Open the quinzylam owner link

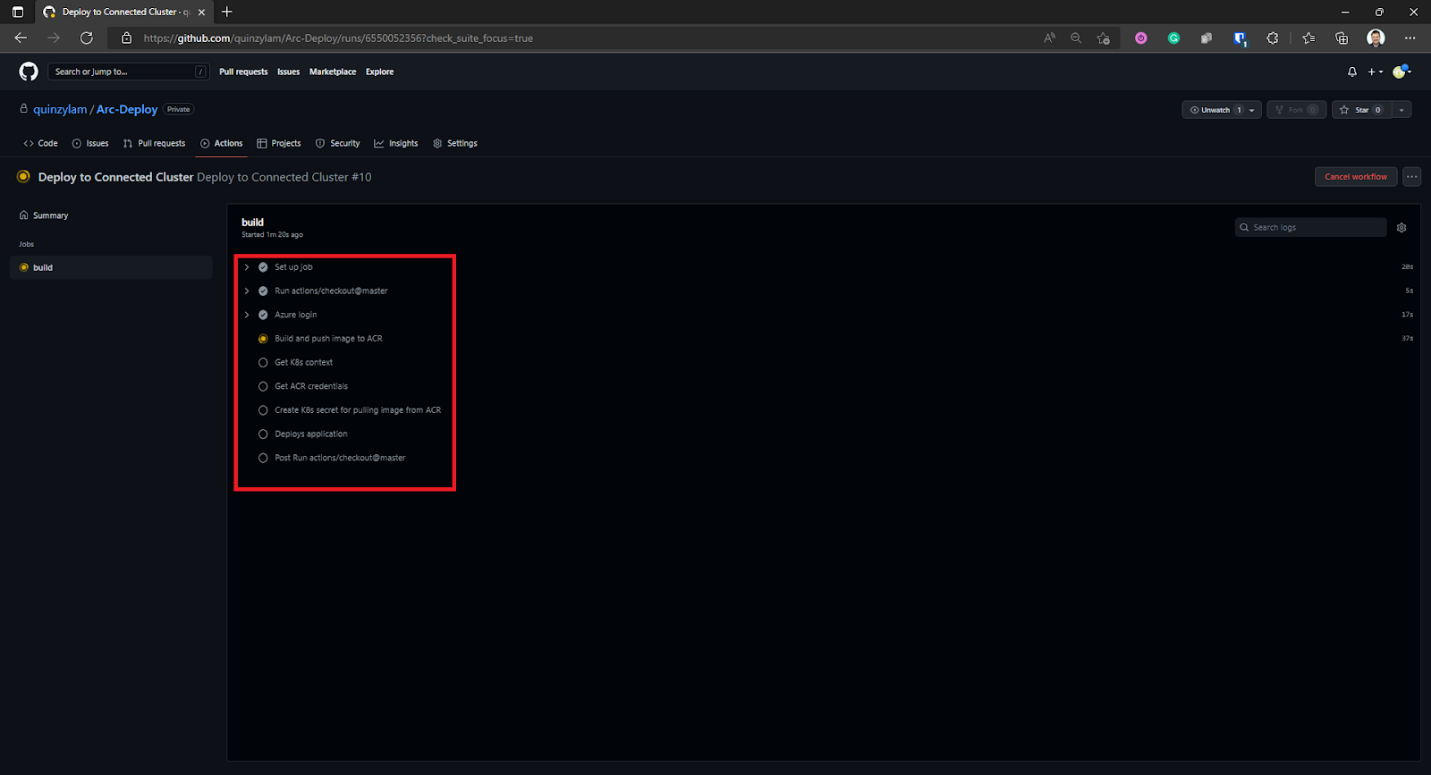[60, 110]
